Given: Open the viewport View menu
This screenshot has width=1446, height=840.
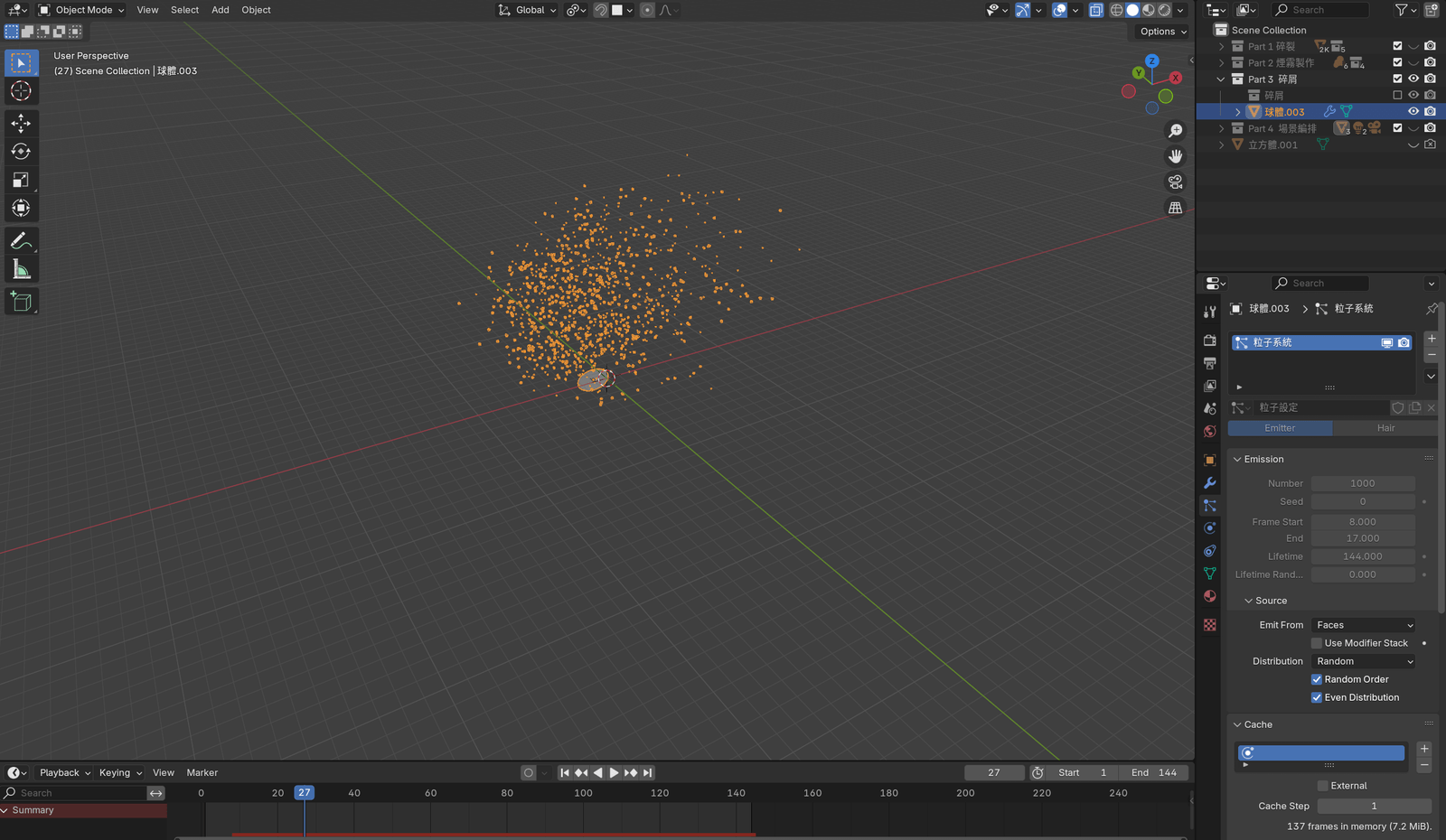Looking at the screenshot, I should click(x=147, y=10).
